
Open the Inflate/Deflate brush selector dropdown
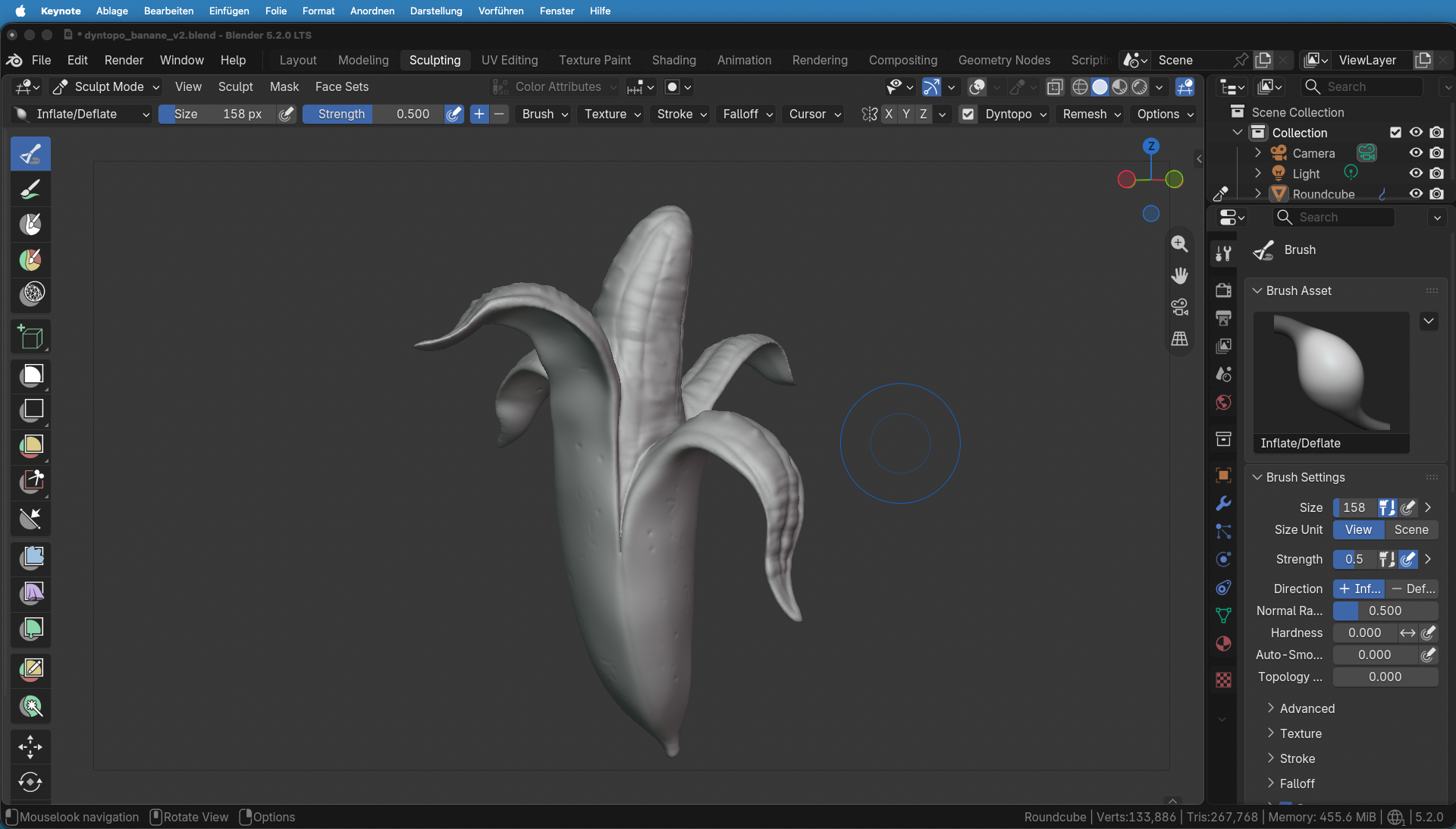pos(83,114)
